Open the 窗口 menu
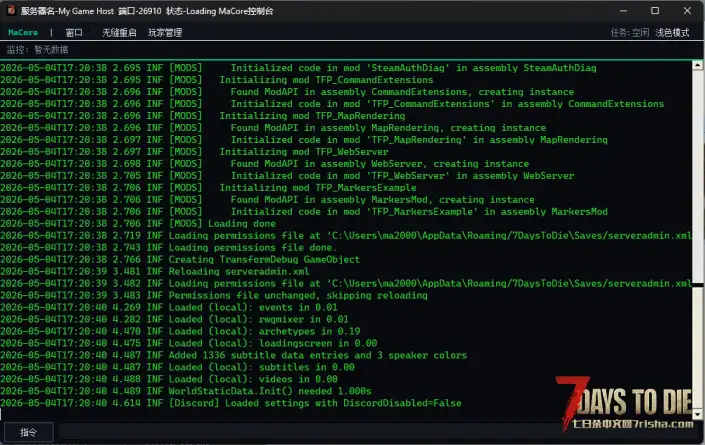705x445 pixels. click(74, 32)
